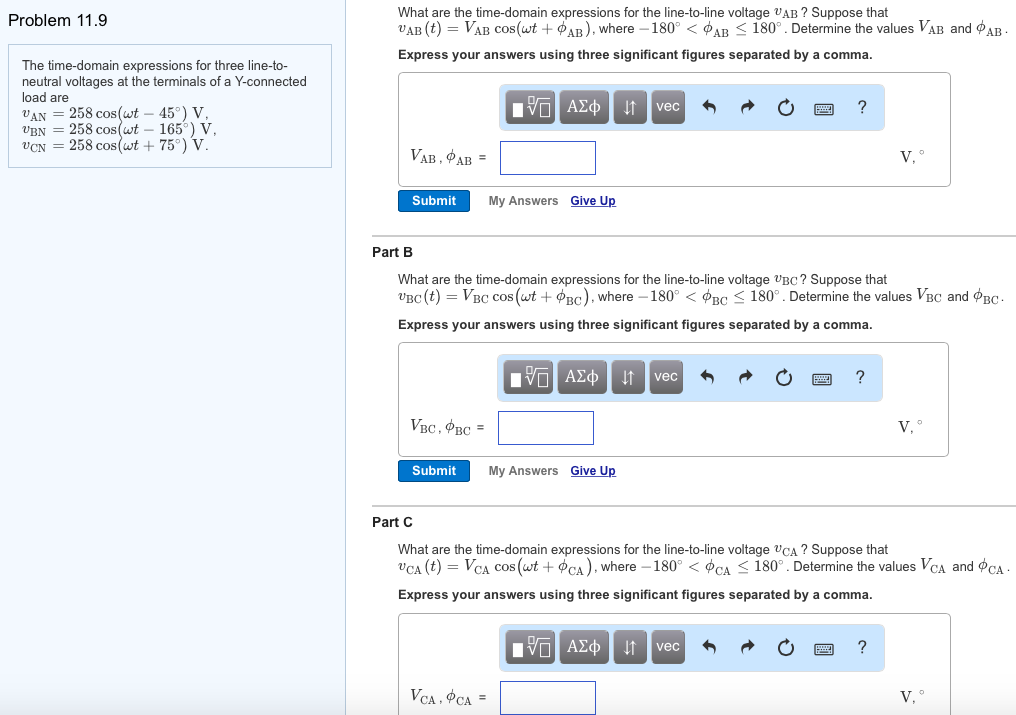Click the VBC, ϕBC answer input box
This screenshot has height=715, width=1016.
tap(546, 427)
